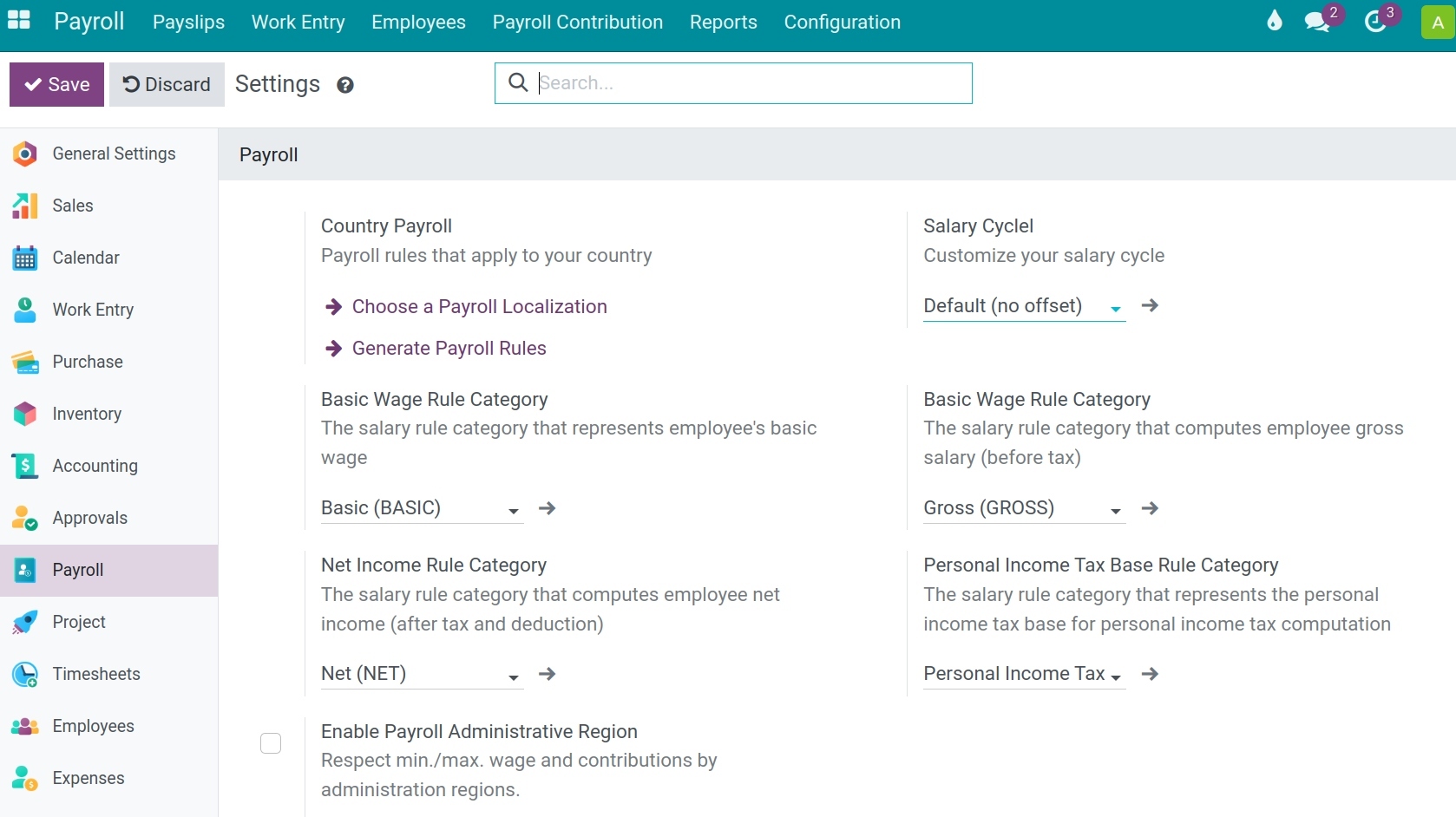This screenshot has height=817, width=1456.
Task: Save the settings
Action: tap(56, 84)
